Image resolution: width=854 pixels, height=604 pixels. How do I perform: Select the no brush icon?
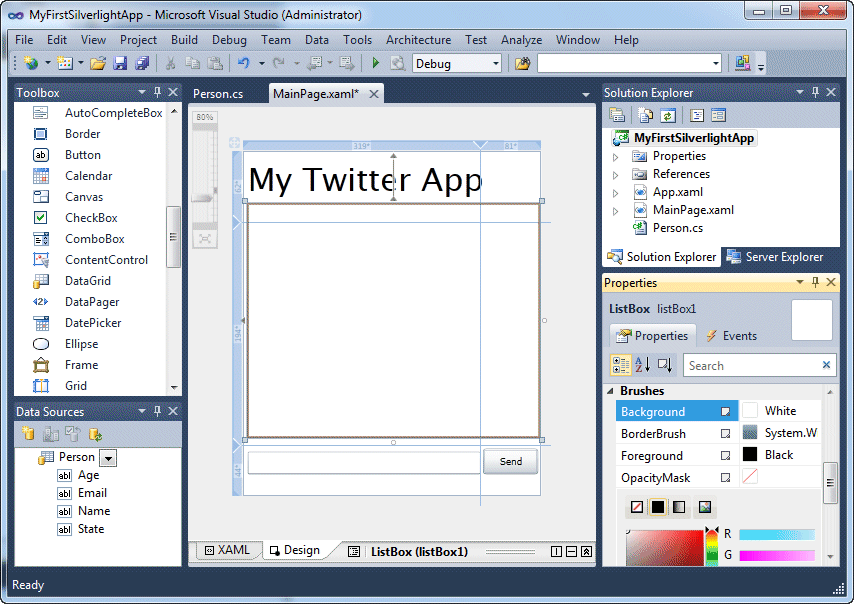(x=637, y=507)
